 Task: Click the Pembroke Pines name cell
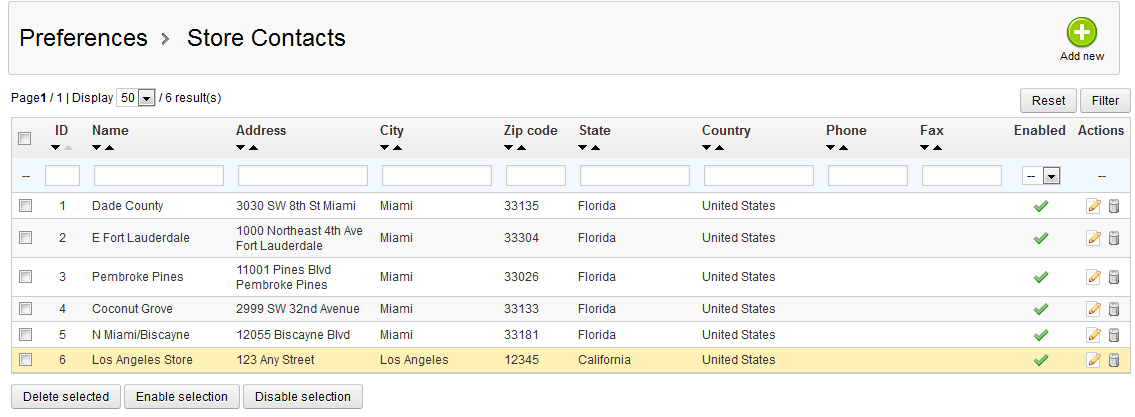[x=138, y=277]
